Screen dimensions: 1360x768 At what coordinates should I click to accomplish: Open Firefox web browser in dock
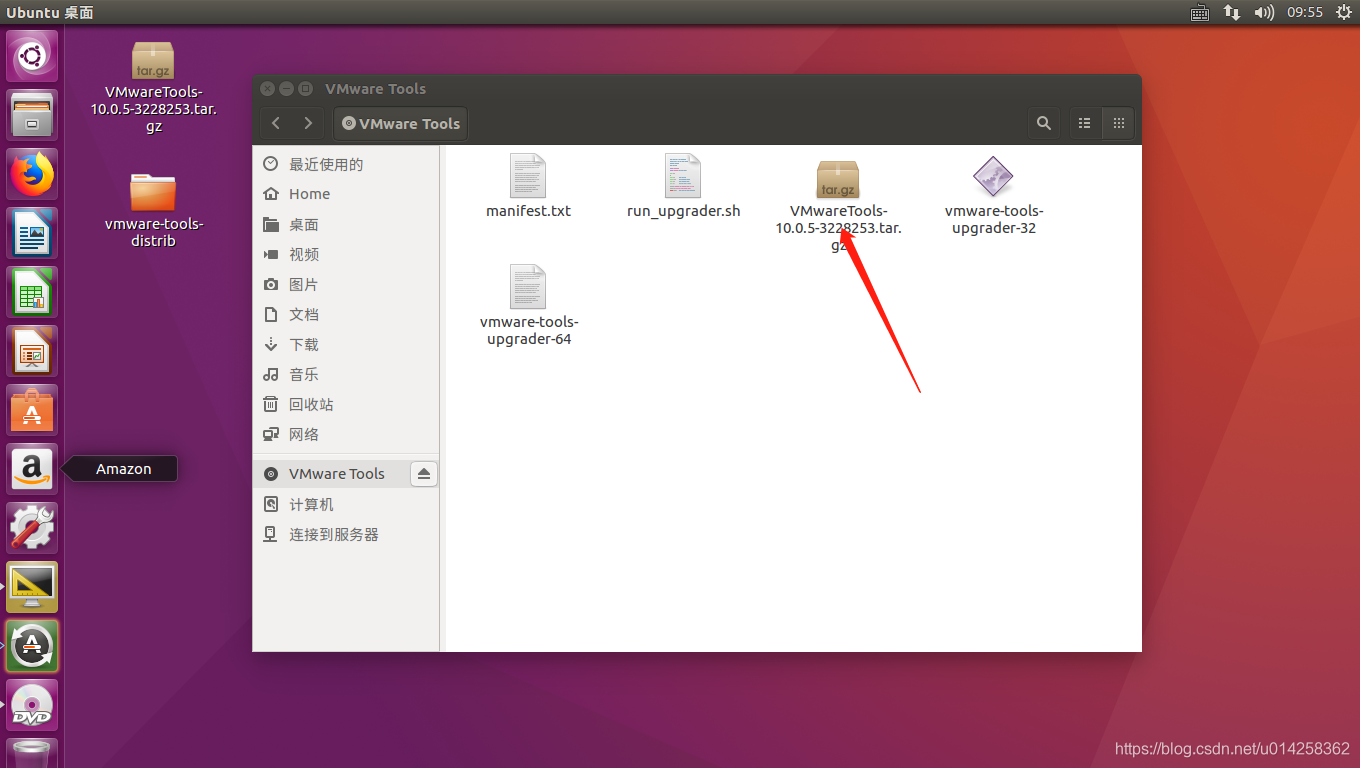[32, 174]
